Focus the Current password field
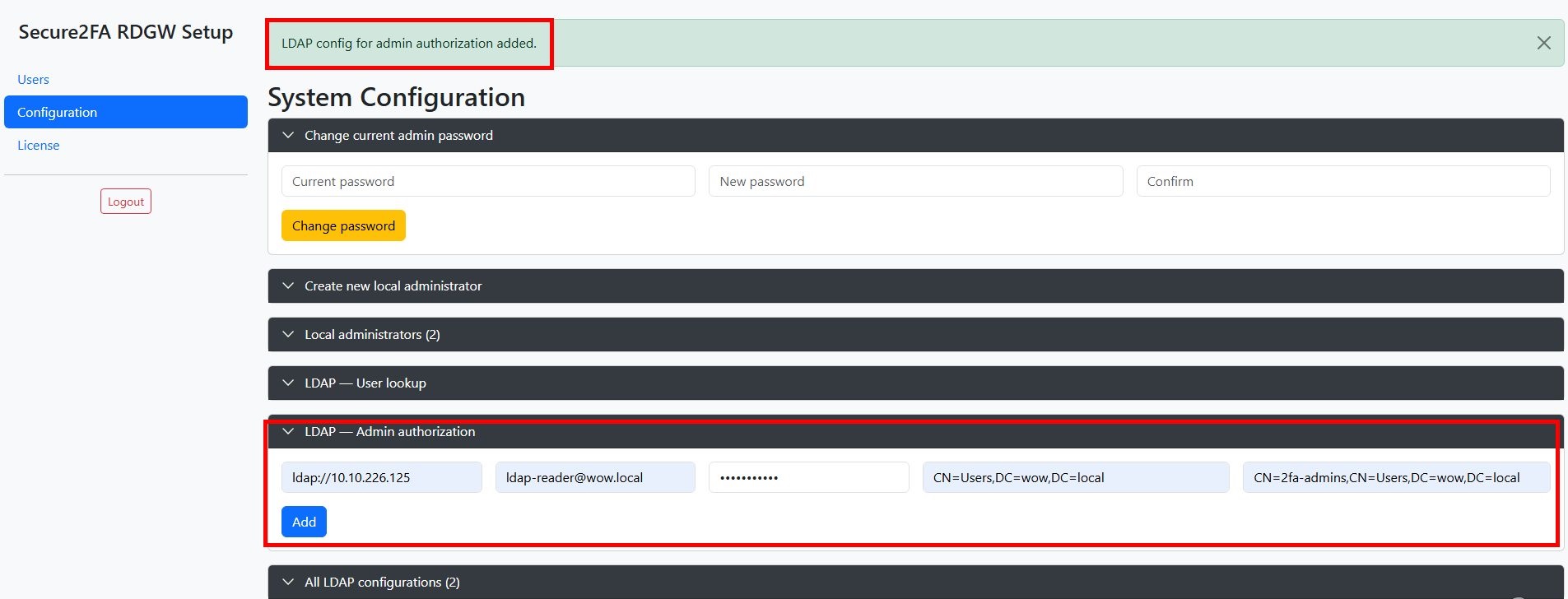This screenshot has width=1568, height=599. coord(488,182)
